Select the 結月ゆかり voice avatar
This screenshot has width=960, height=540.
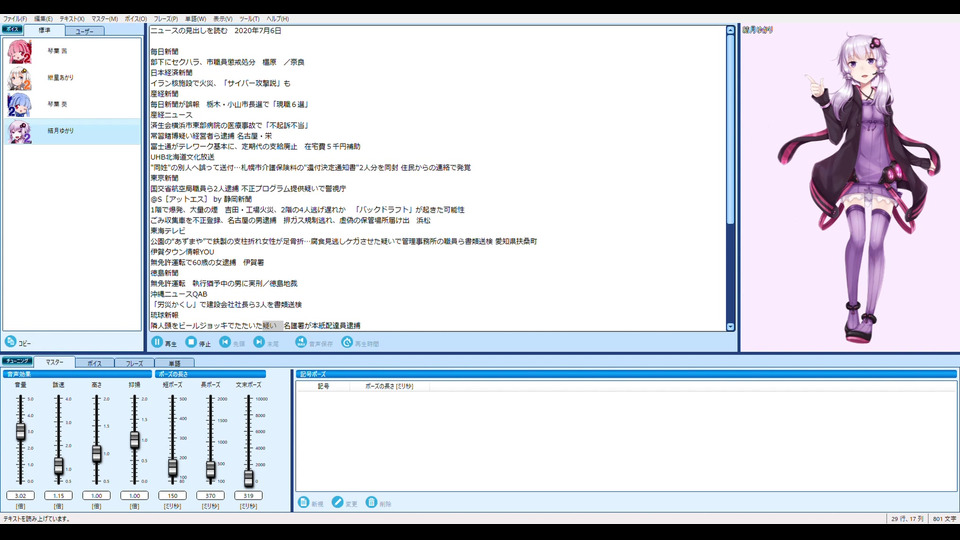tap(19, 132)
